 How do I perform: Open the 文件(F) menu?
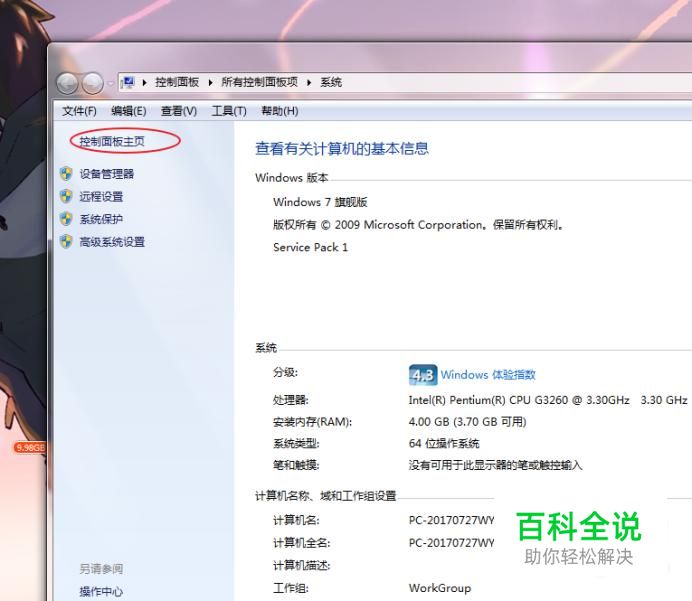pos(79,111)
